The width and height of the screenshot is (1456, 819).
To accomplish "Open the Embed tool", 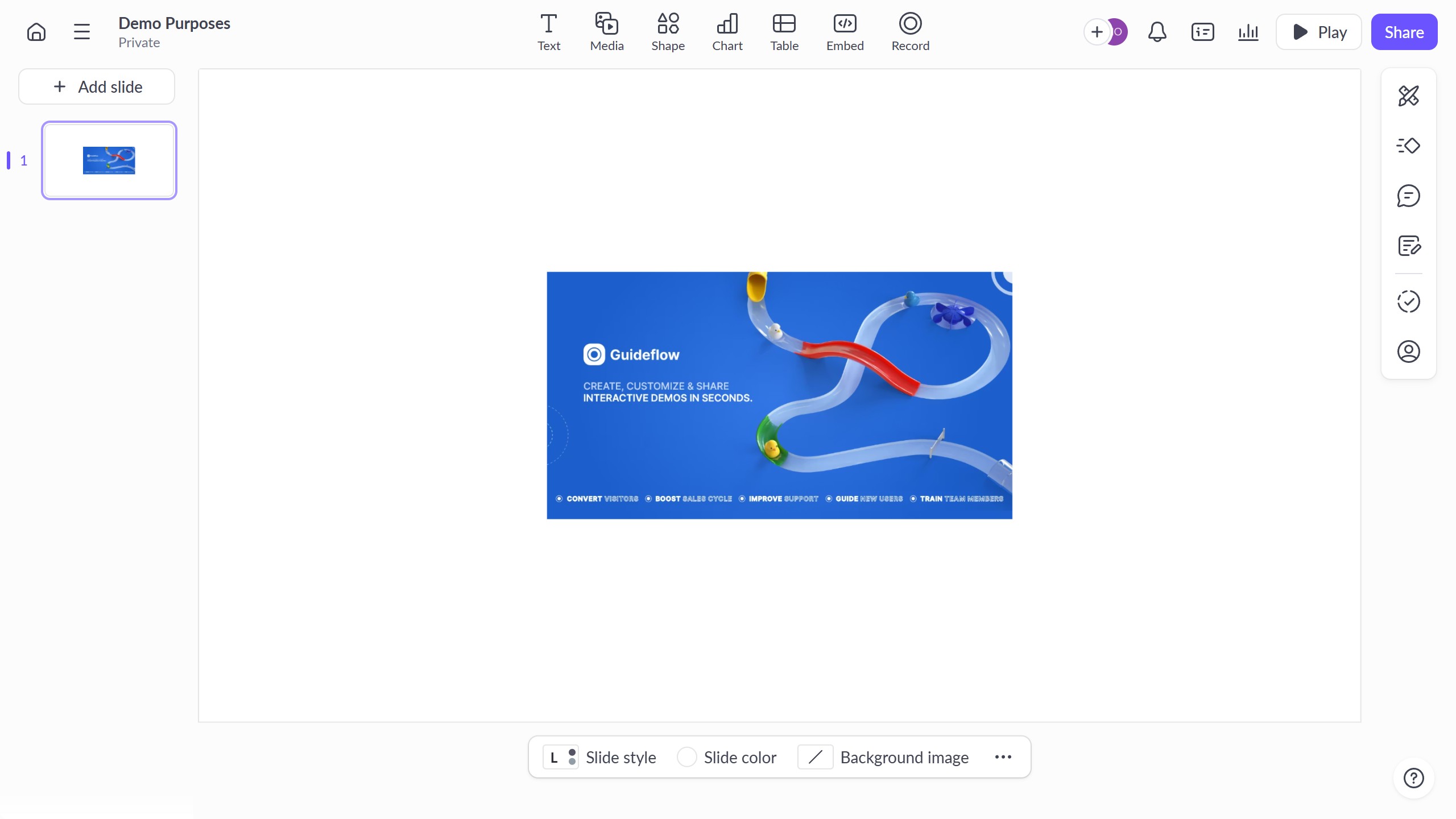I will (845, 32).
